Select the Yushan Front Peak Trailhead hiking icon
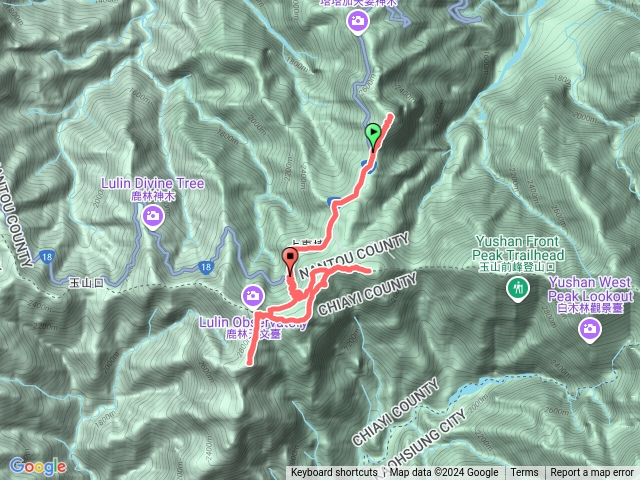The image size is (640, 480). (x=518, y=289)
